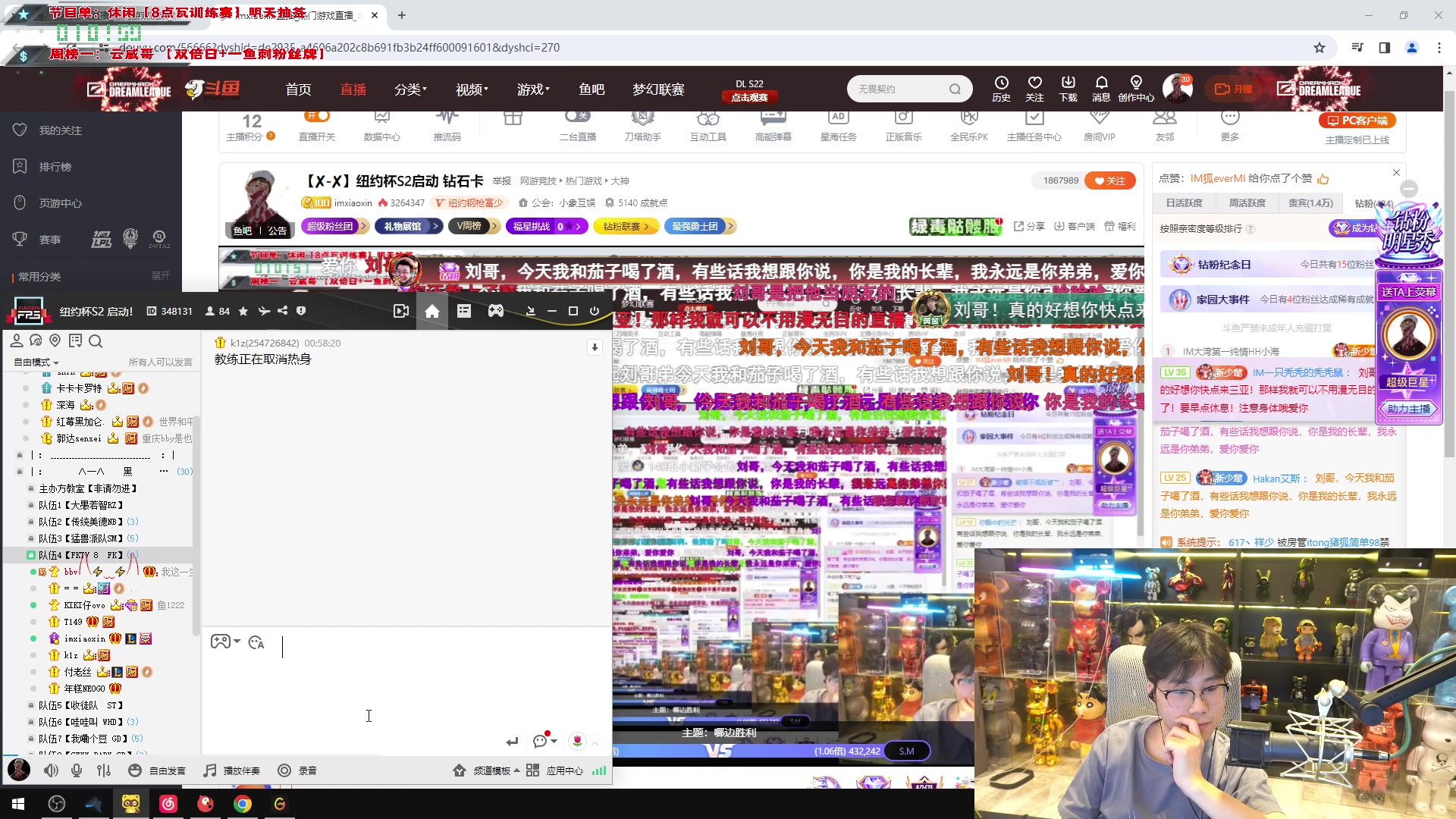Open the 消息 notification bell icon
1456x819 pixels.
click(x=1101, y=88)
